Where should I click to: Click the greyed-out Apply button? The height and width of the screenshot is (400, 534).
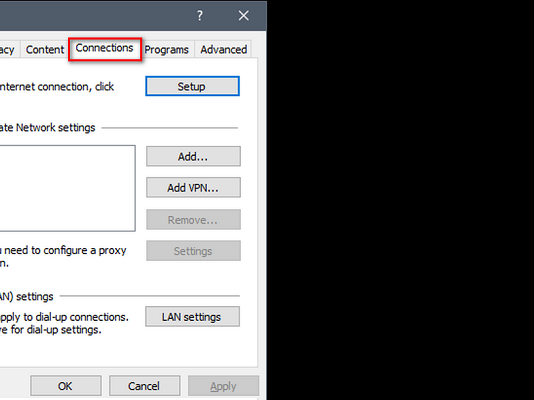coord(223,386)
